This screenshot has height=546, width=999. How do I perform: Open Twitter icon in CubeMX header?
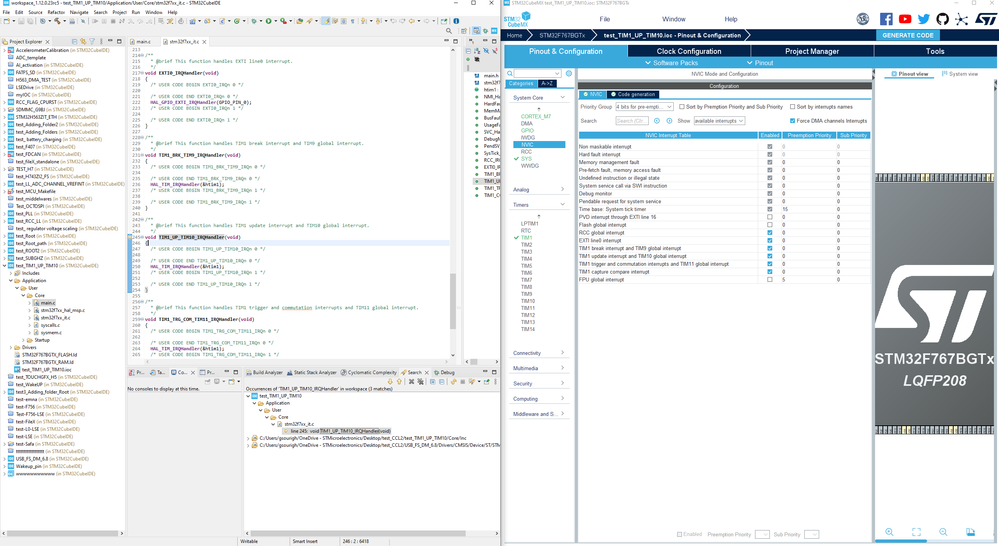[924, 19]
